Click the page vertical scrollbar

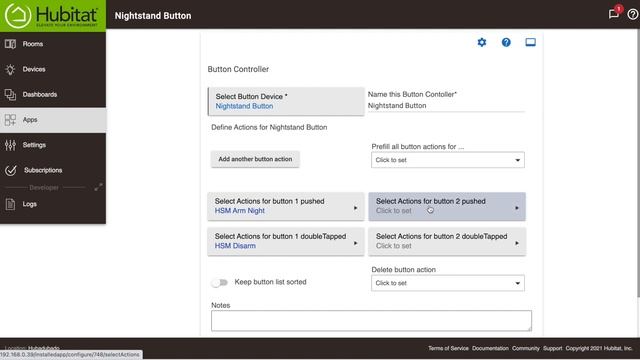pyautogui.click(x=638, y=163)
